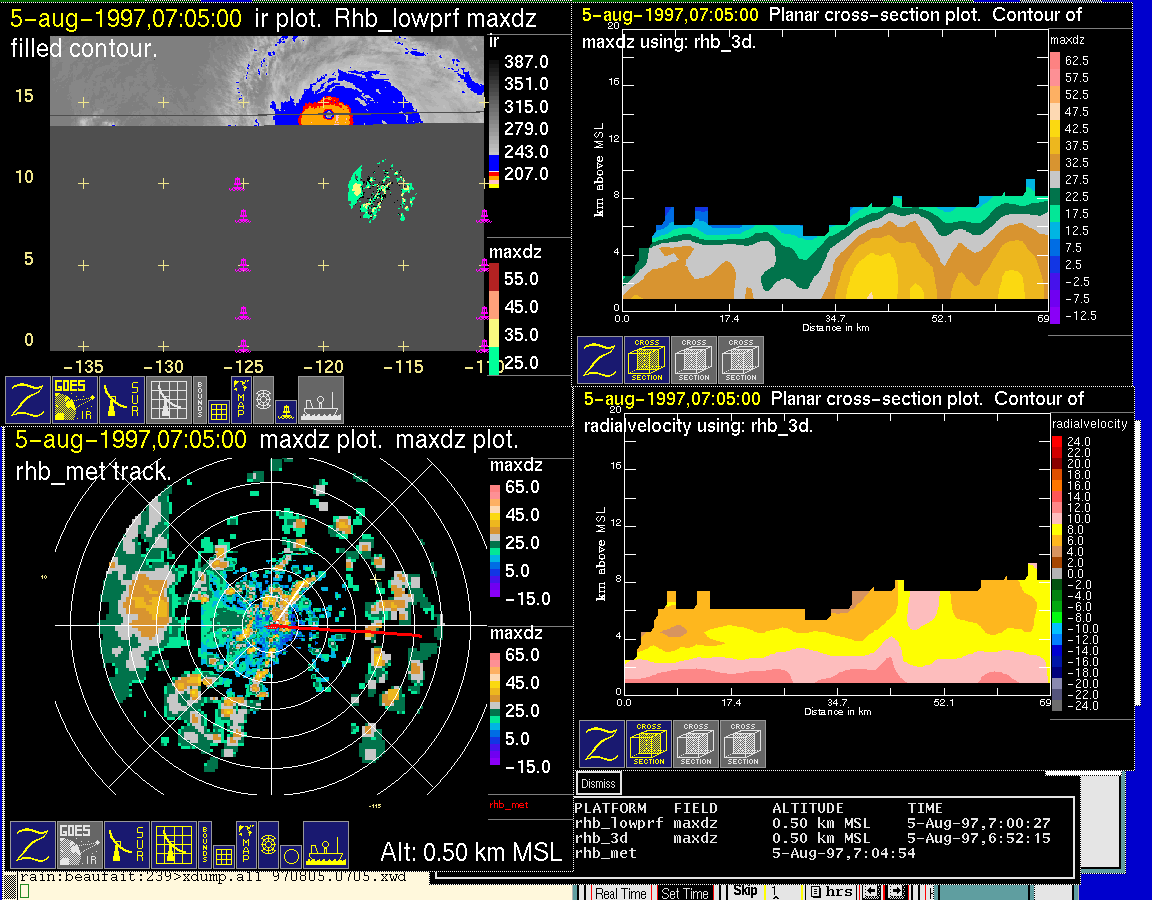This screenshot has height=900, width=1152.
Task: Enable Real Time mode
Action: [x=621, y=893]
